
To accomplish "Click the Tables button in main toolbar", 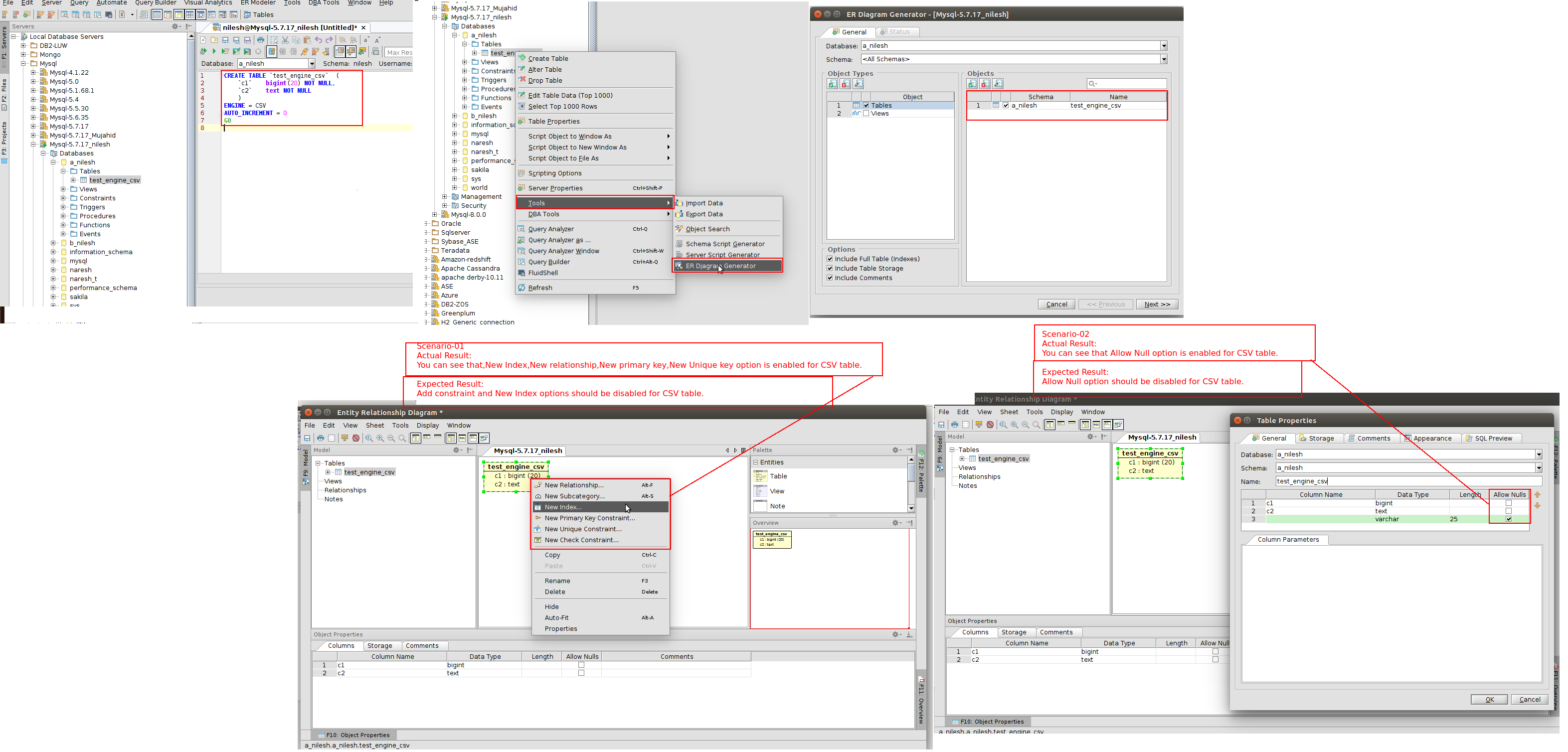I will coord(259,14).
